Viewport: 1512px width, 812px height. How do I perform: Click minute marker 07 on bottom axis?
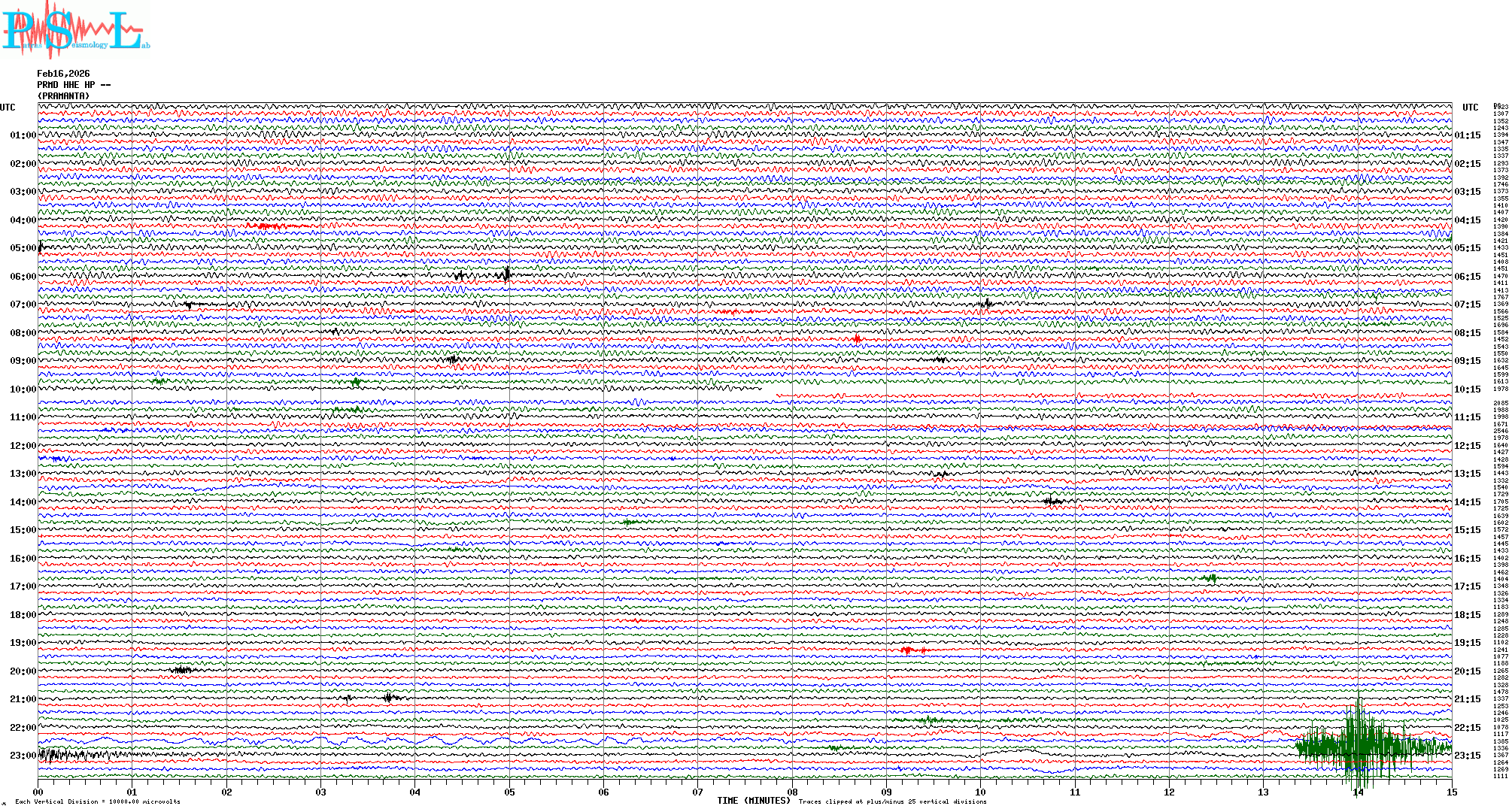coord(698,792)
